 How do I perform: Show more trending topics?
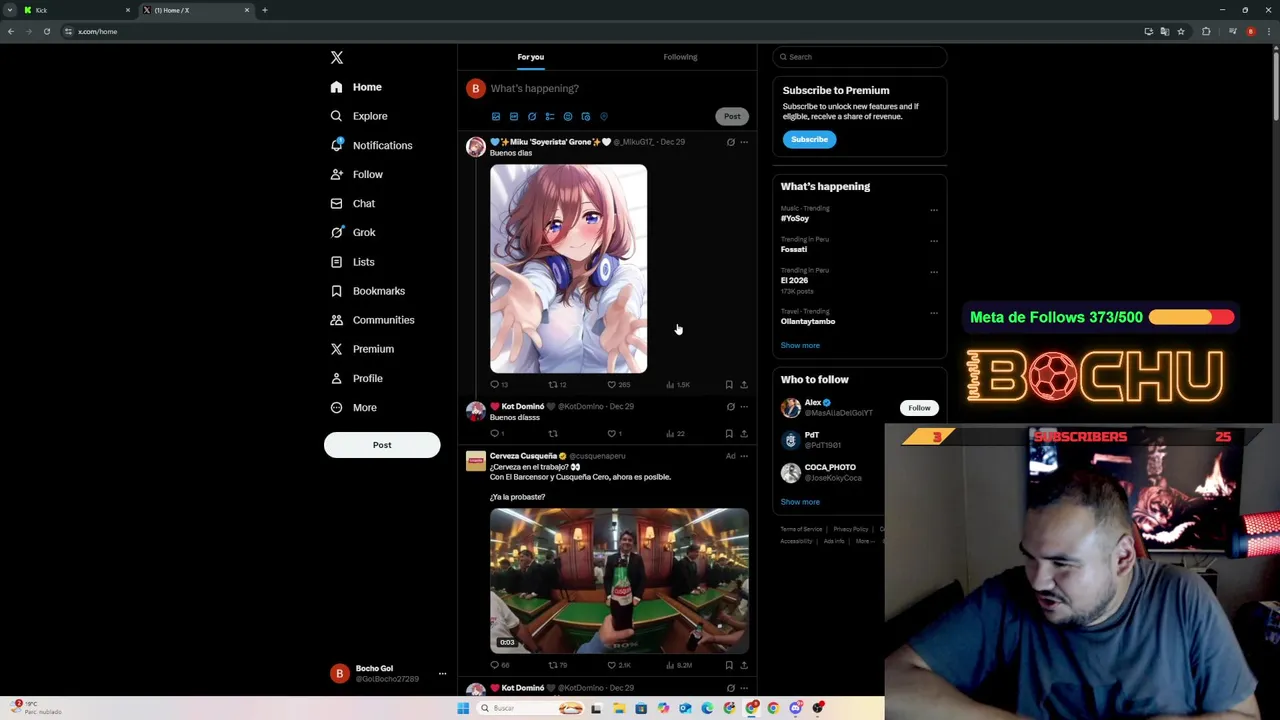click(800, 345)
